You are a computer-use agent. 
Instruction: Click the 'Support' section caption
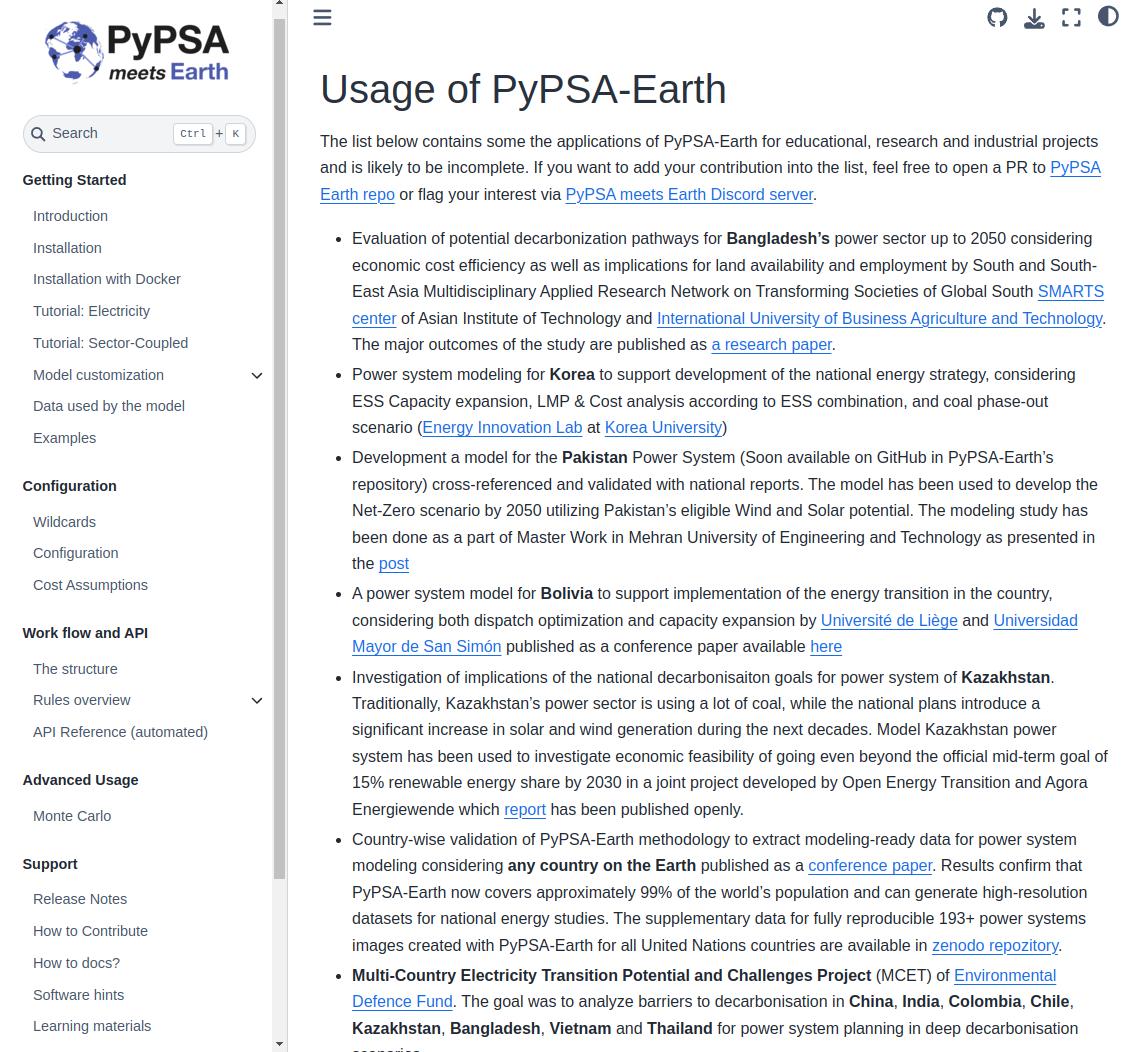pos(50,864)
